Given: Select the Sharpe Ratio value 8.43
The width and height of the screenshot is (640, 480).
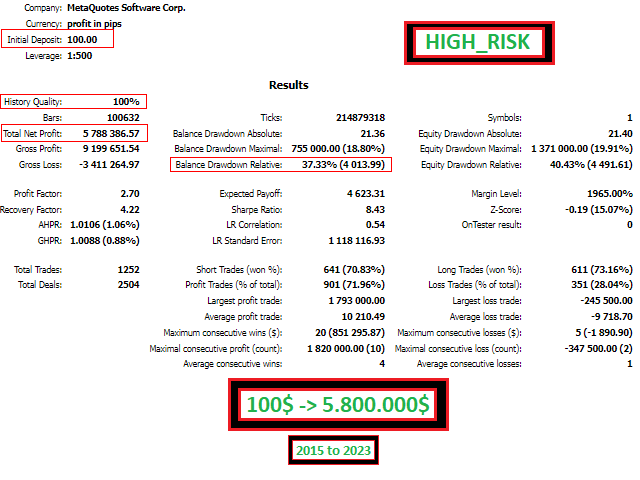Looking at the screenshot, I should tap(375, 209).
